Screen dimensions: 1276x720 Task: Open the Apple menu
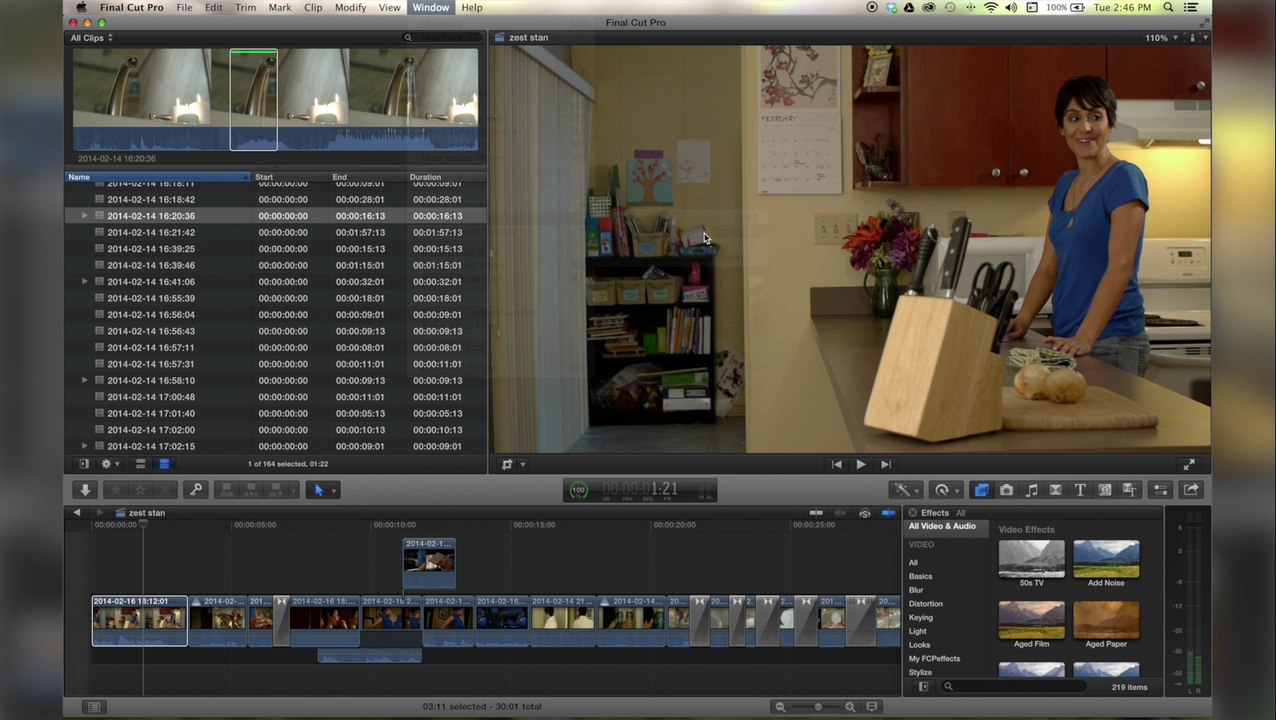tap(81, 7)
